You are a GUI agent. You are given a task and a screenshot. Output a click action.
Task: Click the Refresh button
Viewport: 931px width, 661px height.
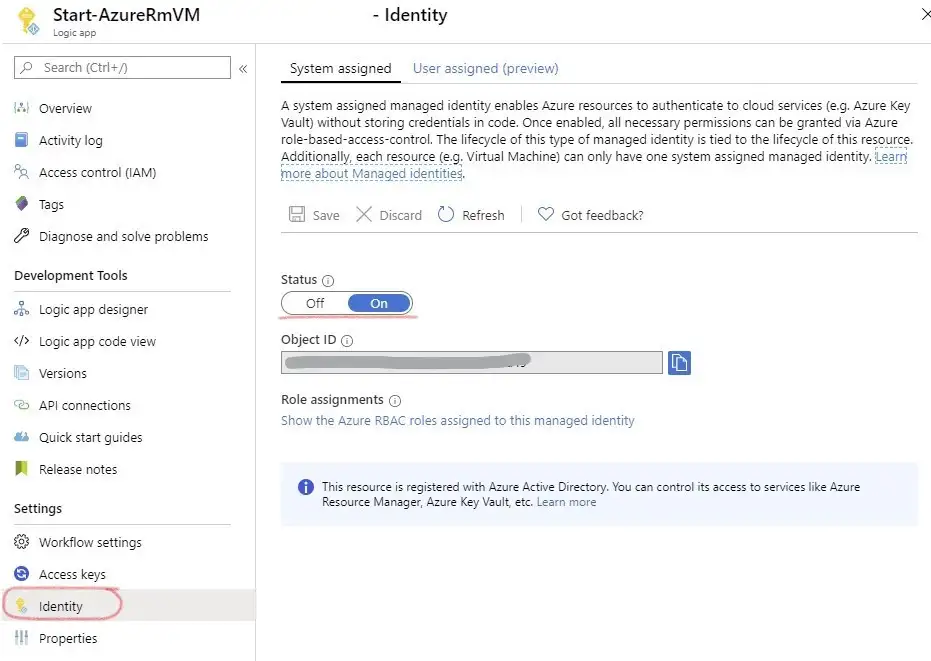click(471, 214)
